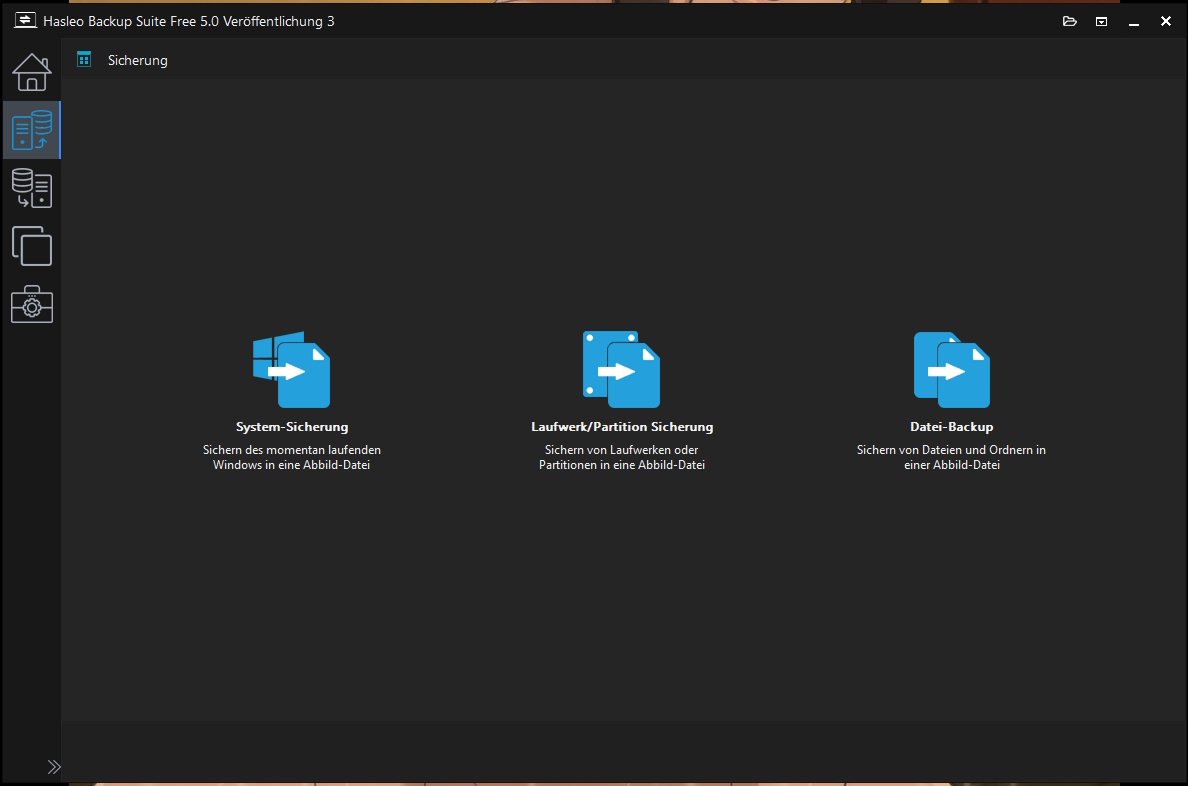Click the Datei-Backup files icon
Viewport: 1188px width, 786px height.
click(952, 369)
